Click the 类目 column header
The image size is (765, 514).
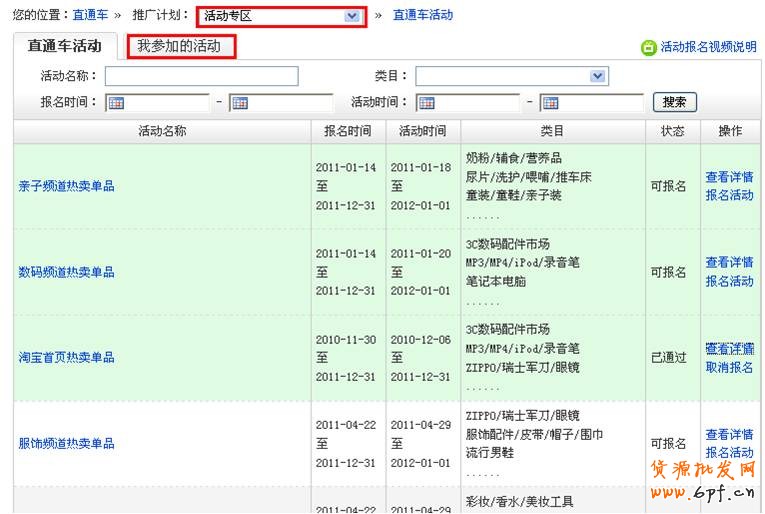point(552,131)
